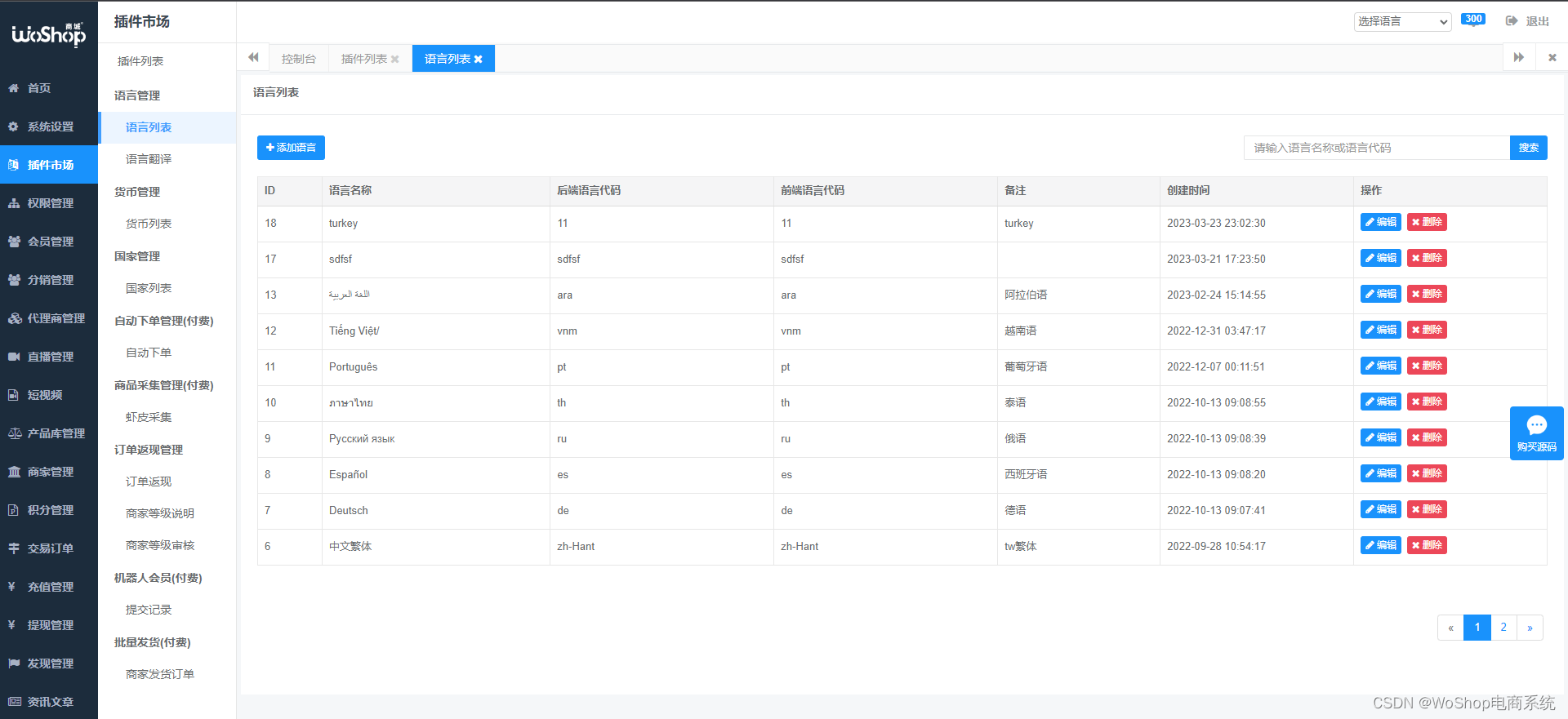Image resolution: width=1568 pixels, height=719 pixels.
Task: Click 添加语言 button
Action: pos(291,148)
